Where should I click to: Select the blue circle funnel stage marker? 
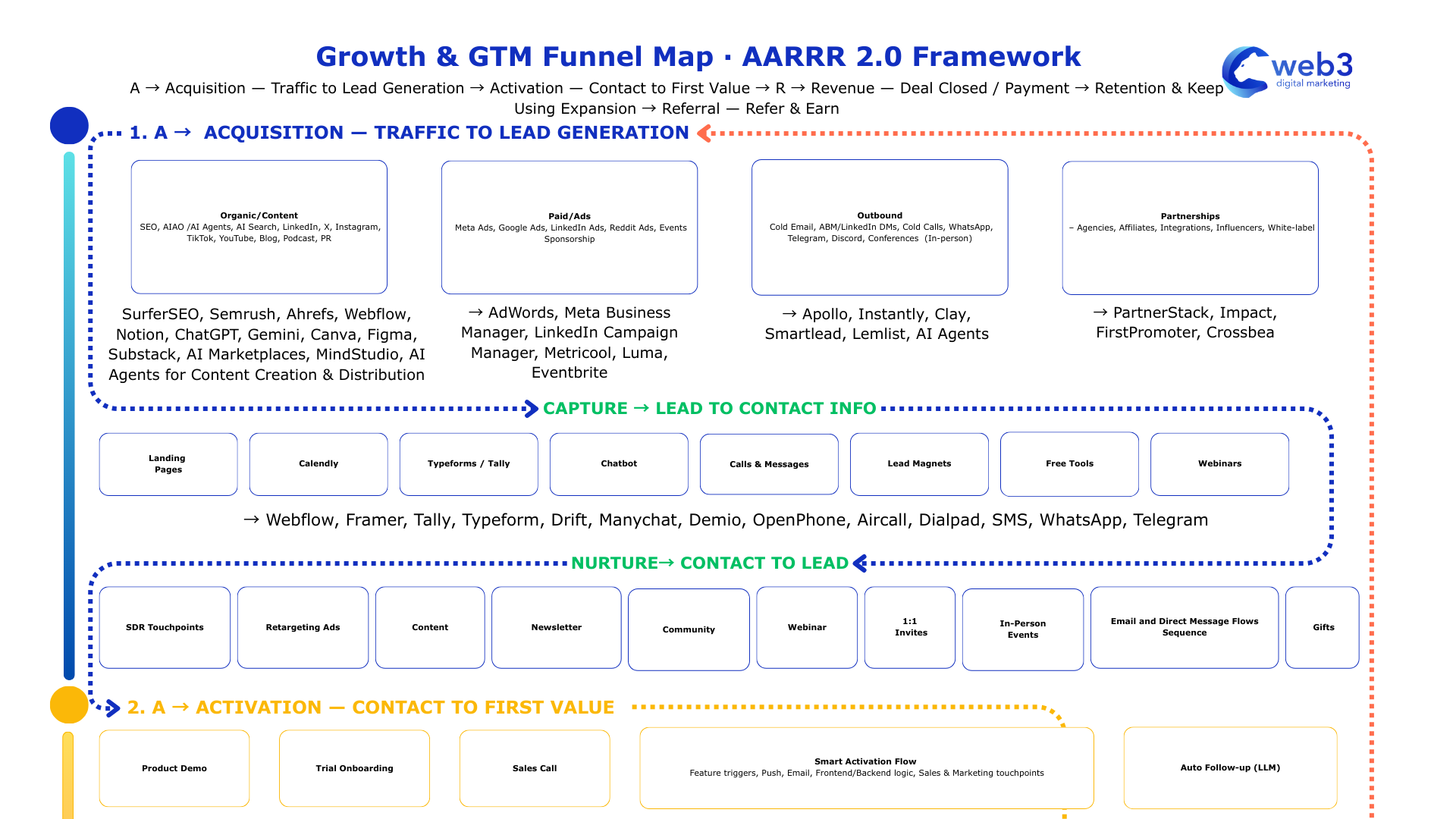(69, 126)
